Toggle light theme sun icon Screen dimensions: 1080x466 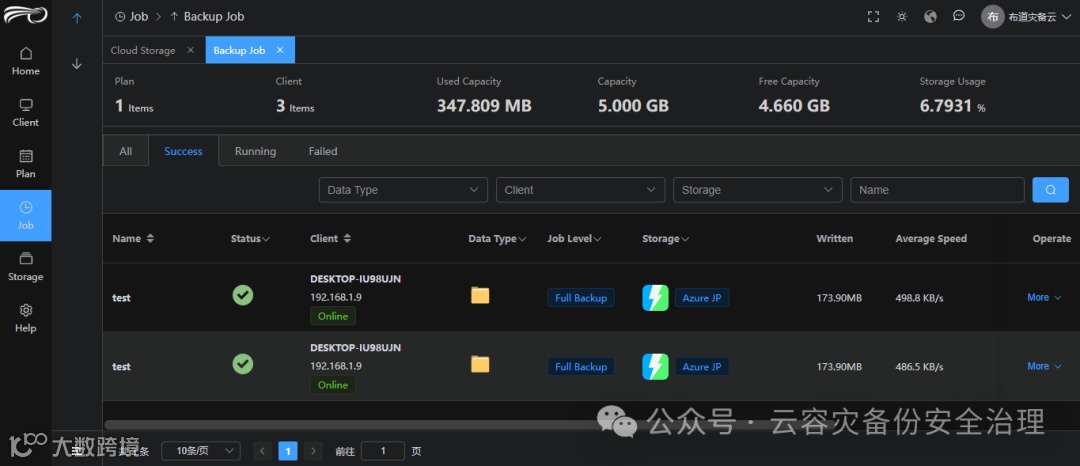coord(902,17)
